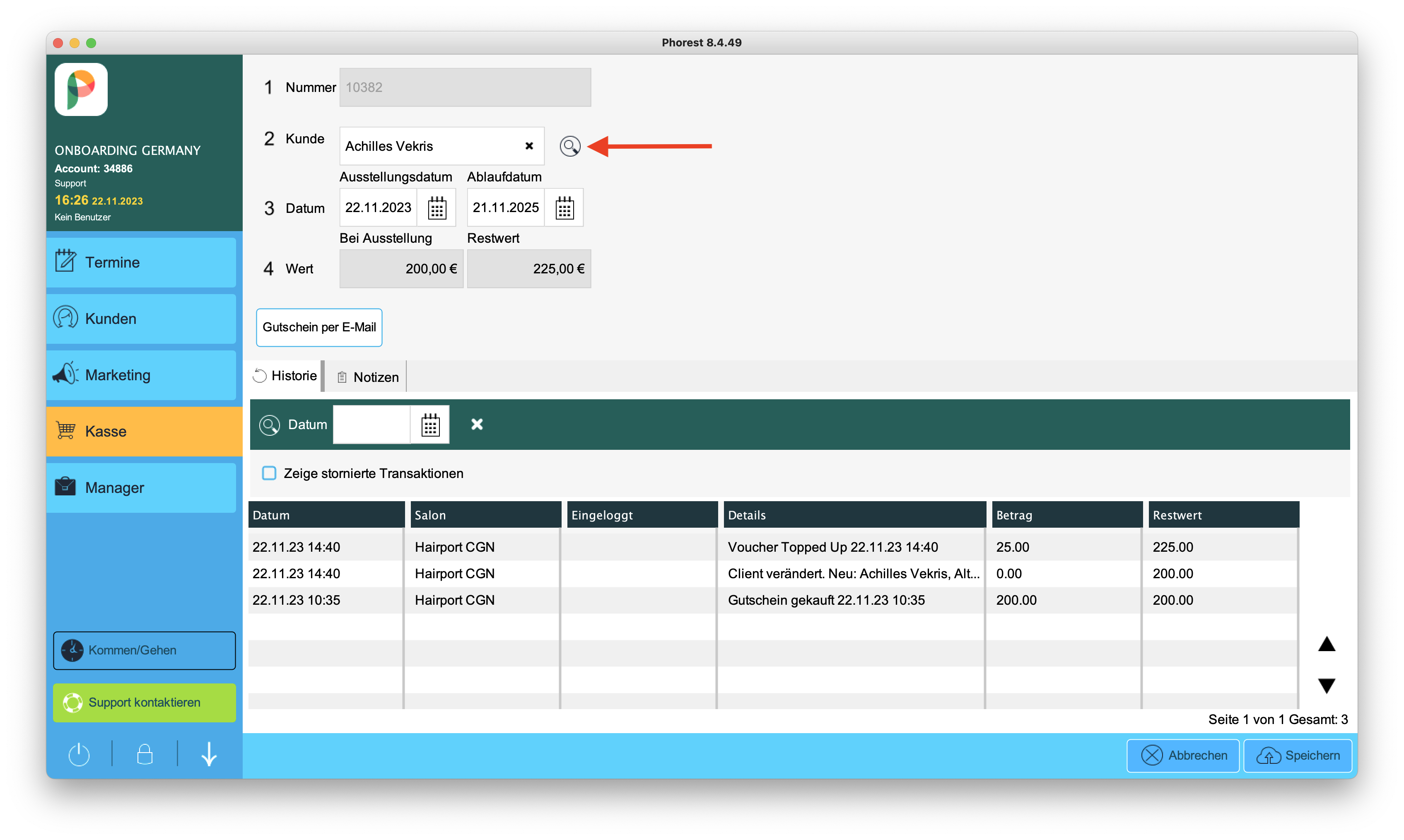
Task: Click the Ablaufdatum field 21.11.2025
Action: point(505,208)
